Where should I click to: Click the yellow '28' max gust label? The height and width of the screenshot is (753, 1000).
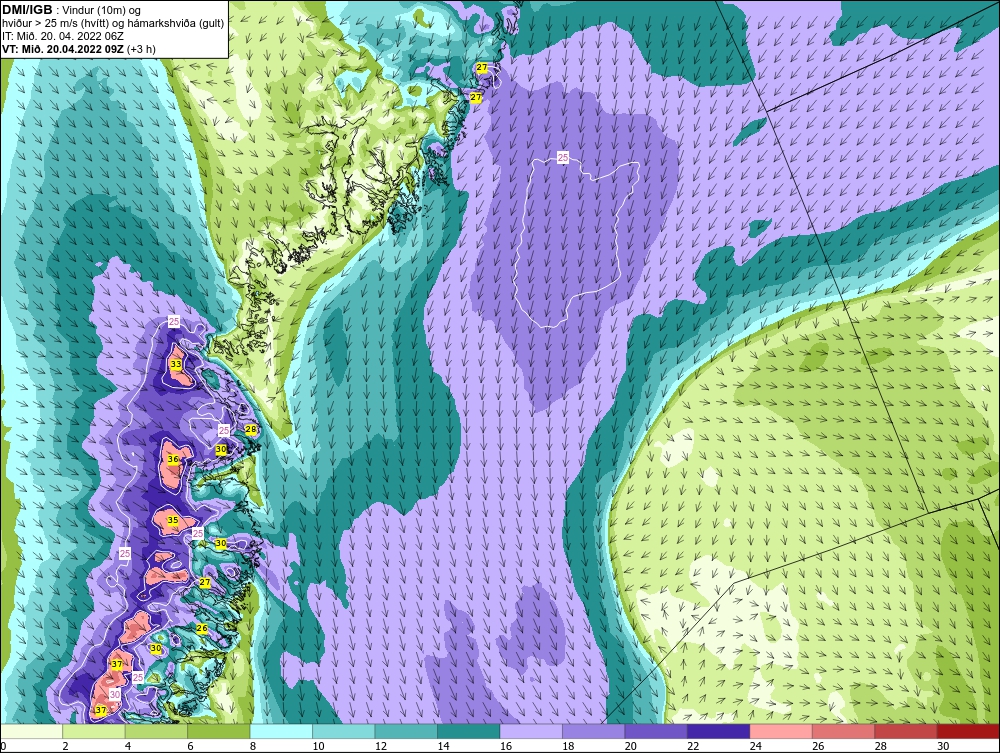(251, 429)
